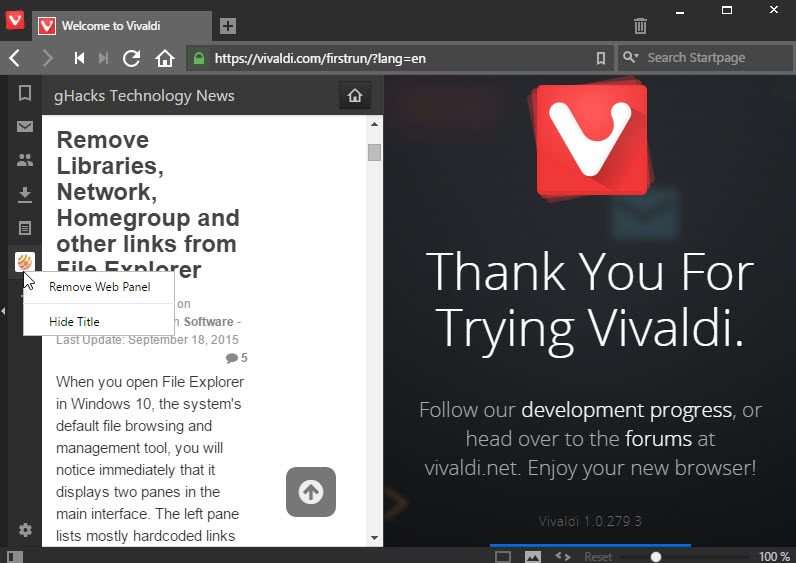
Task: Open the Bookmarks panel
Action: (x=25, y=93)
